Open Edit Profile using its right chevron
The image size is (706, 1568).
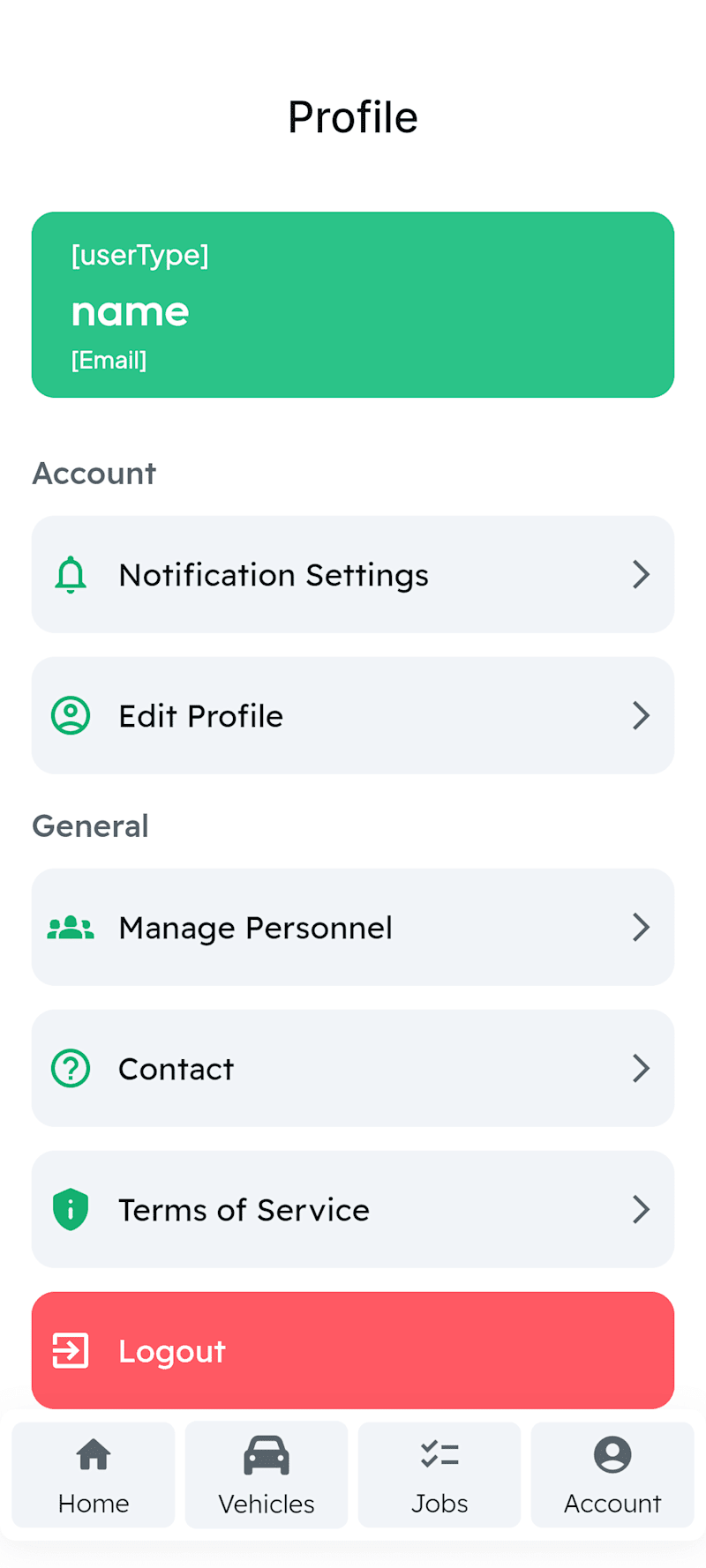click(642, 715)
